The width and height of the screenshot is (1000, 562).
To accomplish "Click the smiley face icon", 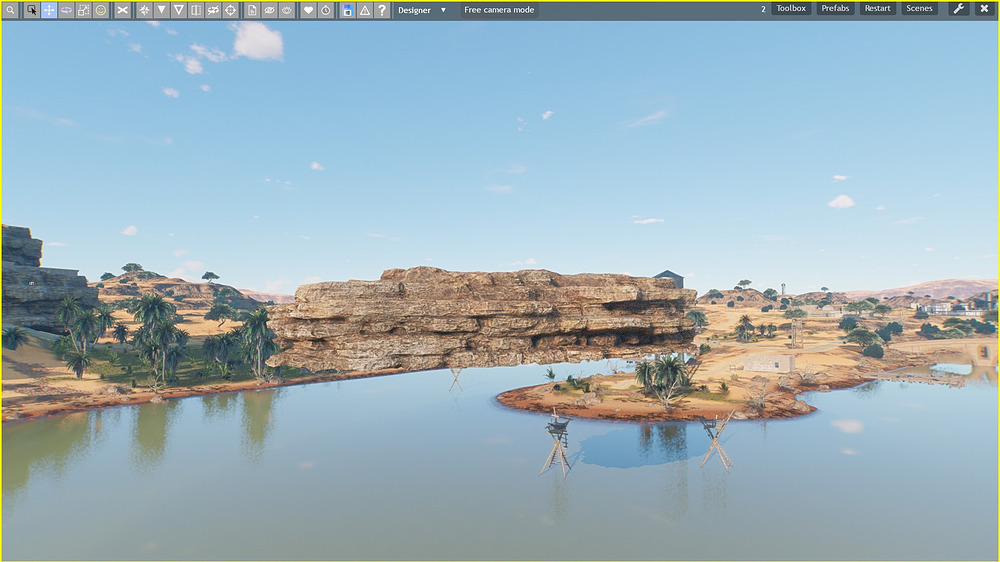I will pos(101,10).
